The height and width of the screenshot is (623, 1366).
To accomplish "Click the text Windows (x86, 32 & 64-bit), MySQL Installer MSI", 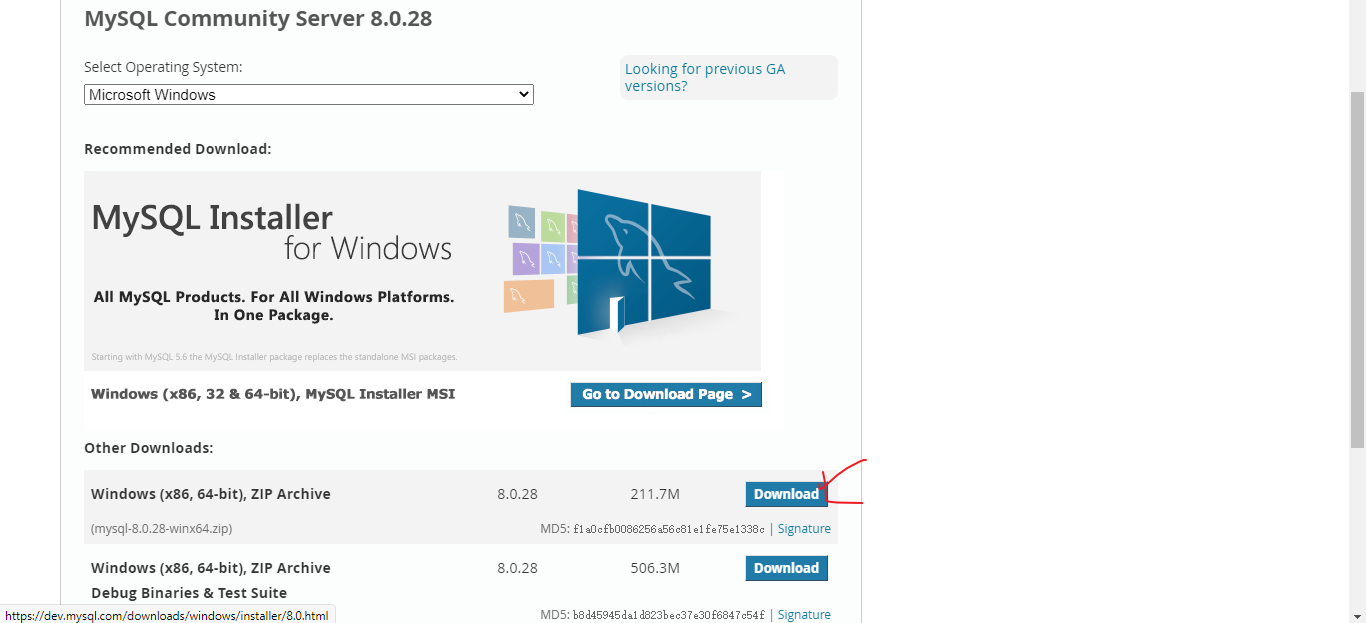I will pyautogui.click(x=273, y=394).
